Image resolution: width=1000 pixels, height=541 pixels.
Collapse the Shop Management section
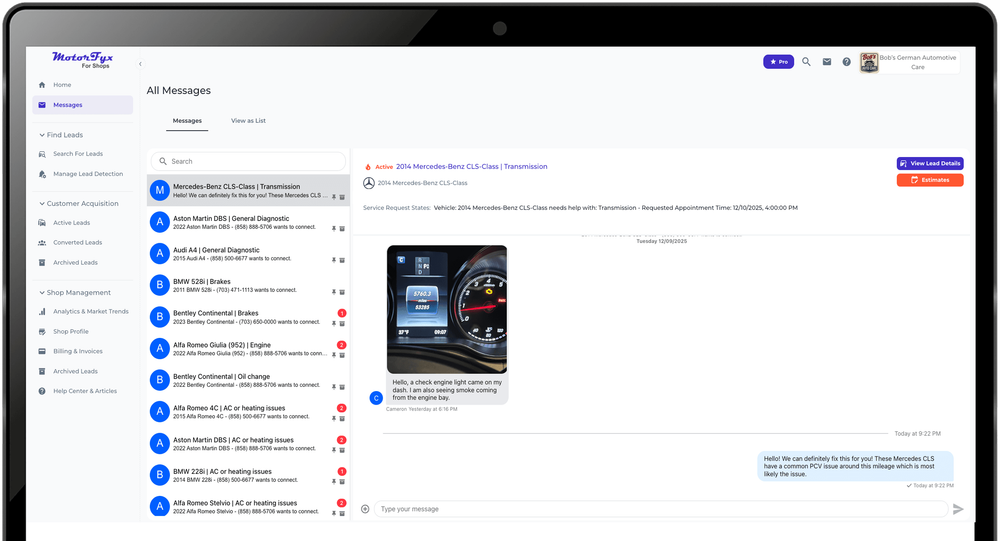41,293
